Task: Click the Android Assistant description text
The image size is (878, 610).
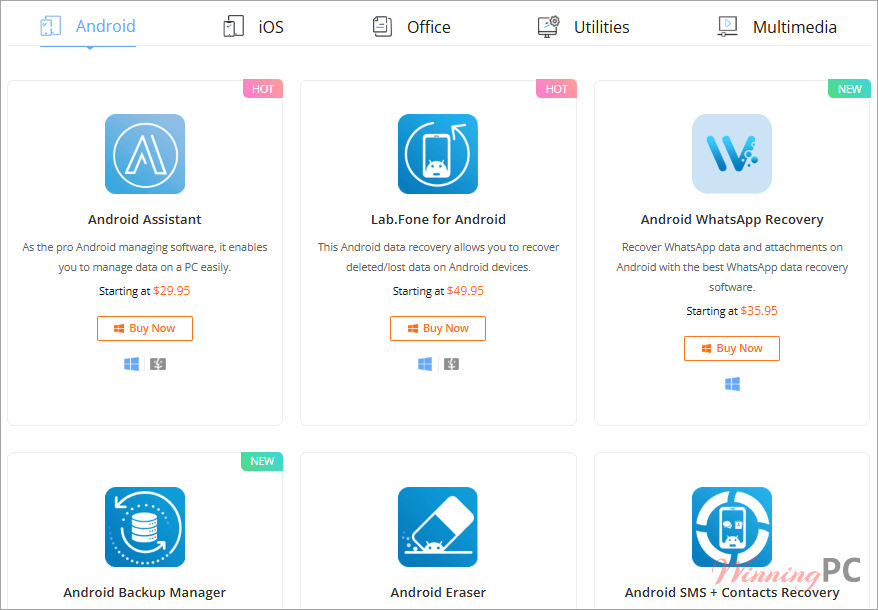Action: tap(145, 257)
